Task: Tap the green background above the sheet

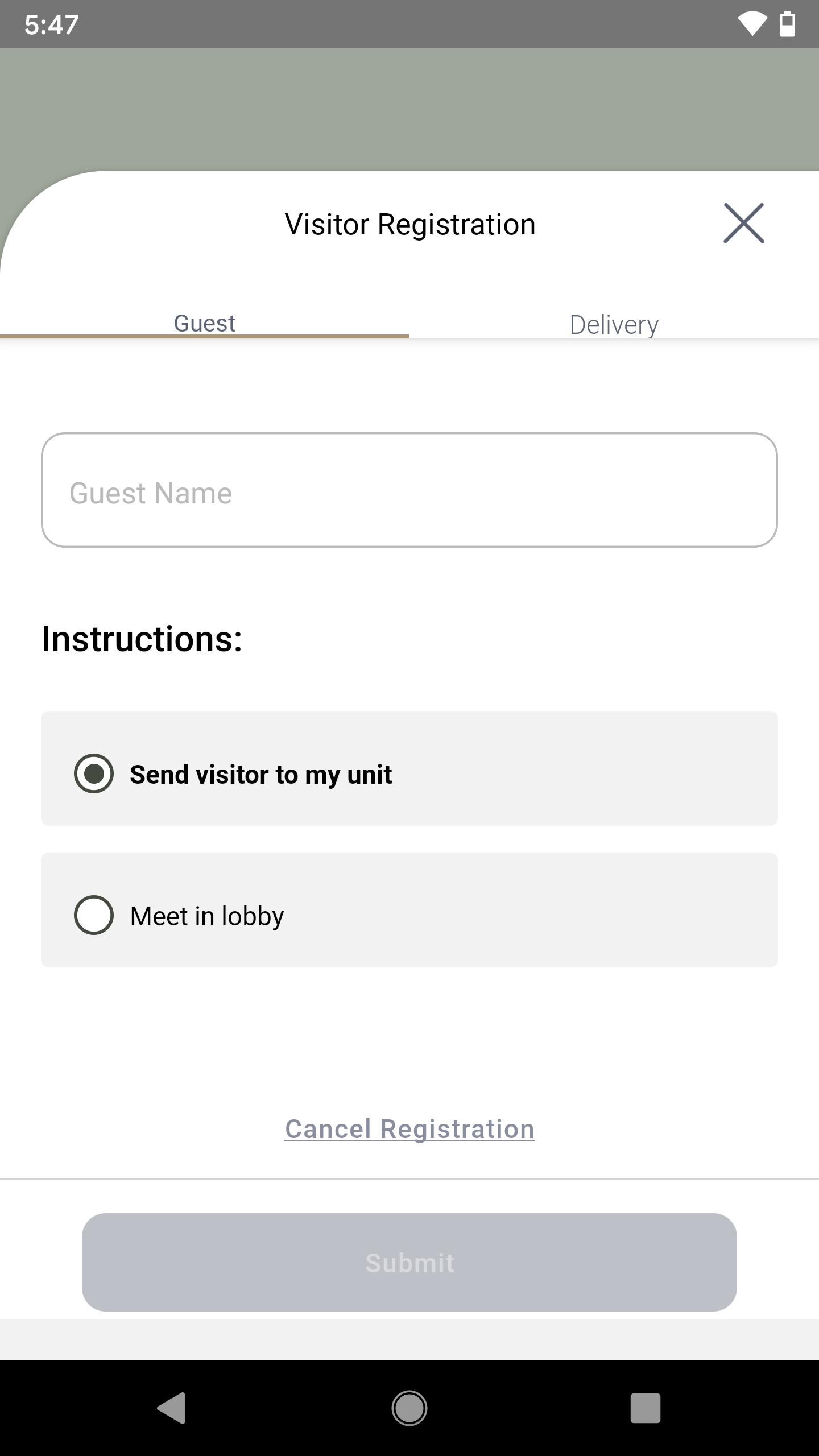Action: coord(409,108)
